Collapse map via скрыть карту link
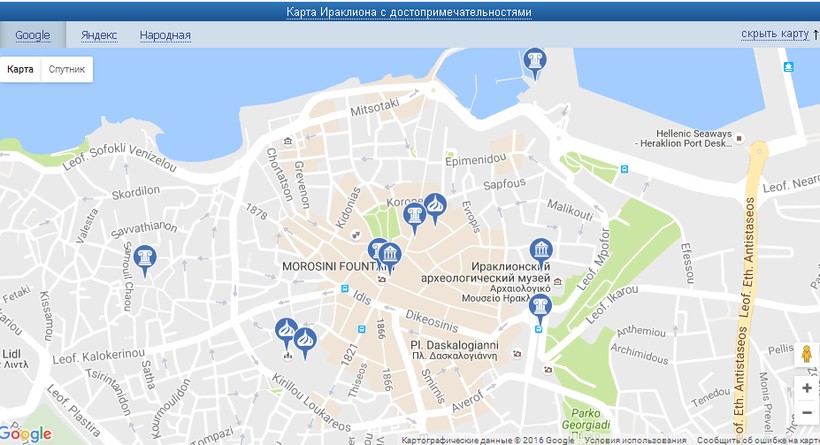Image resolution: width=820 pixels, height=445 pixels. [x=774, y=34]
